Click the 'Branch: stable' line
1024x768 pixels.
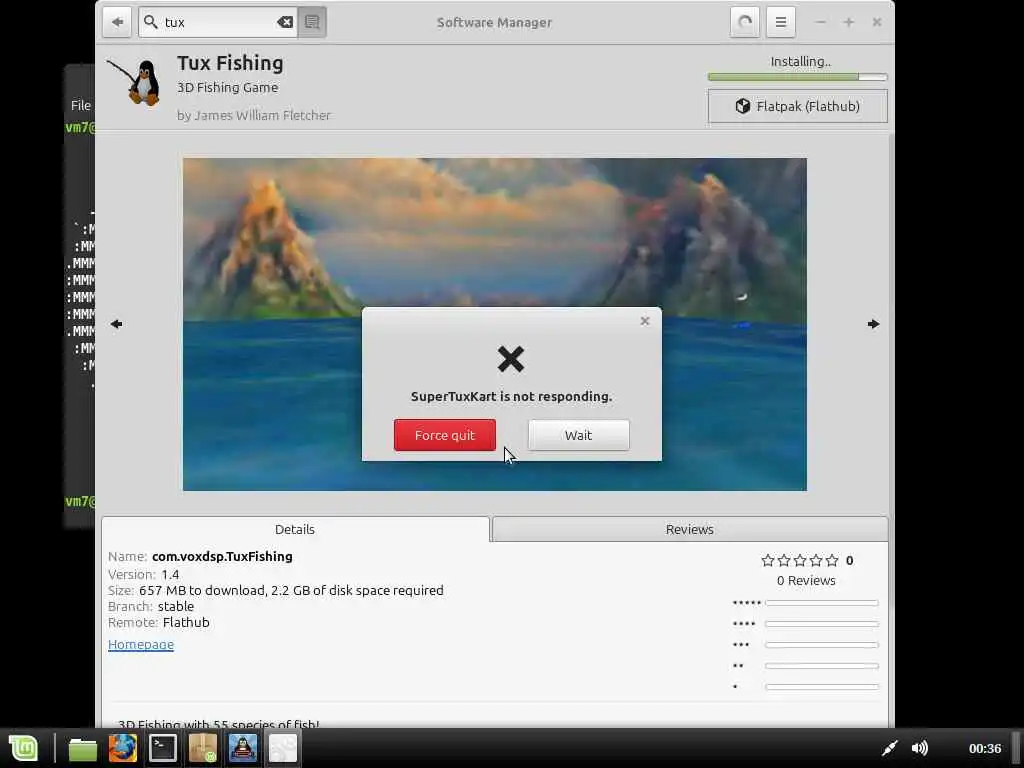[151, 606]
